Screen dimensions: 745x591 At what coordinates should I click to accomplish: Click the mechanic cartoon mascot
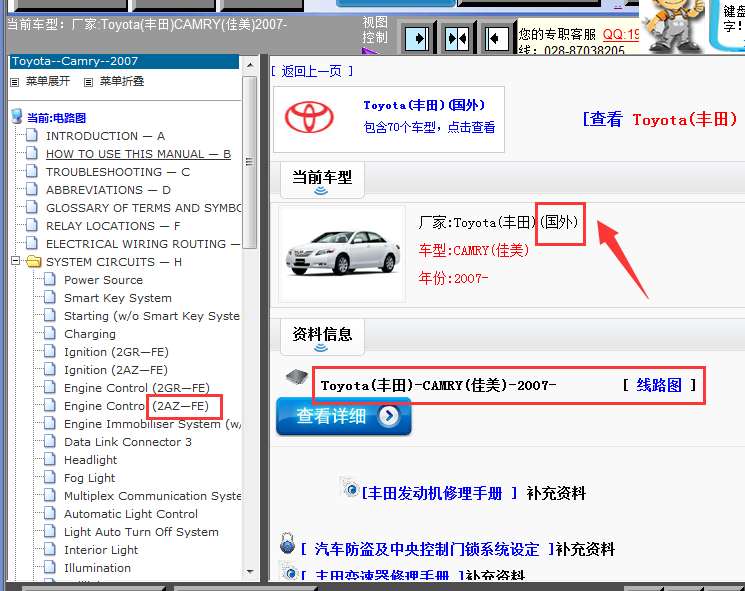pos(672,26)
